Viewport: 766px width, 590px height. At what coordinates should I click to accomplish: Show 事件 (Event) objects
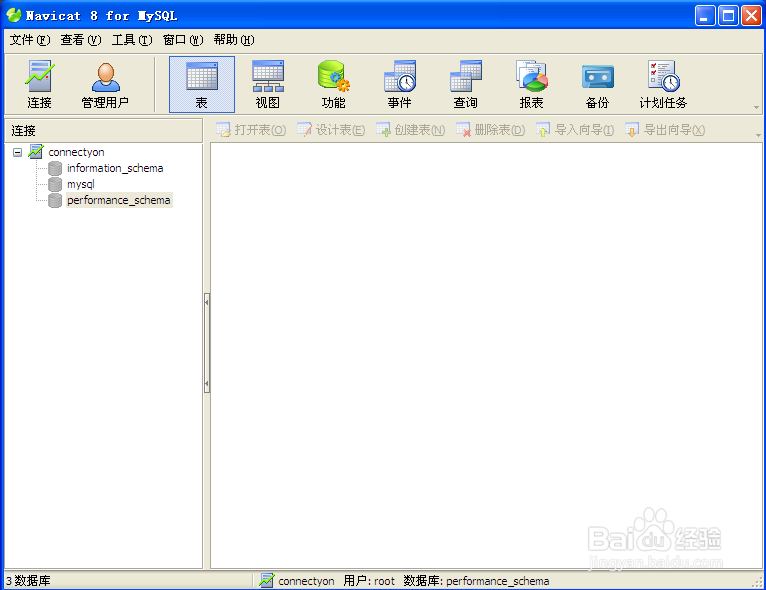[x=400, y=84]
